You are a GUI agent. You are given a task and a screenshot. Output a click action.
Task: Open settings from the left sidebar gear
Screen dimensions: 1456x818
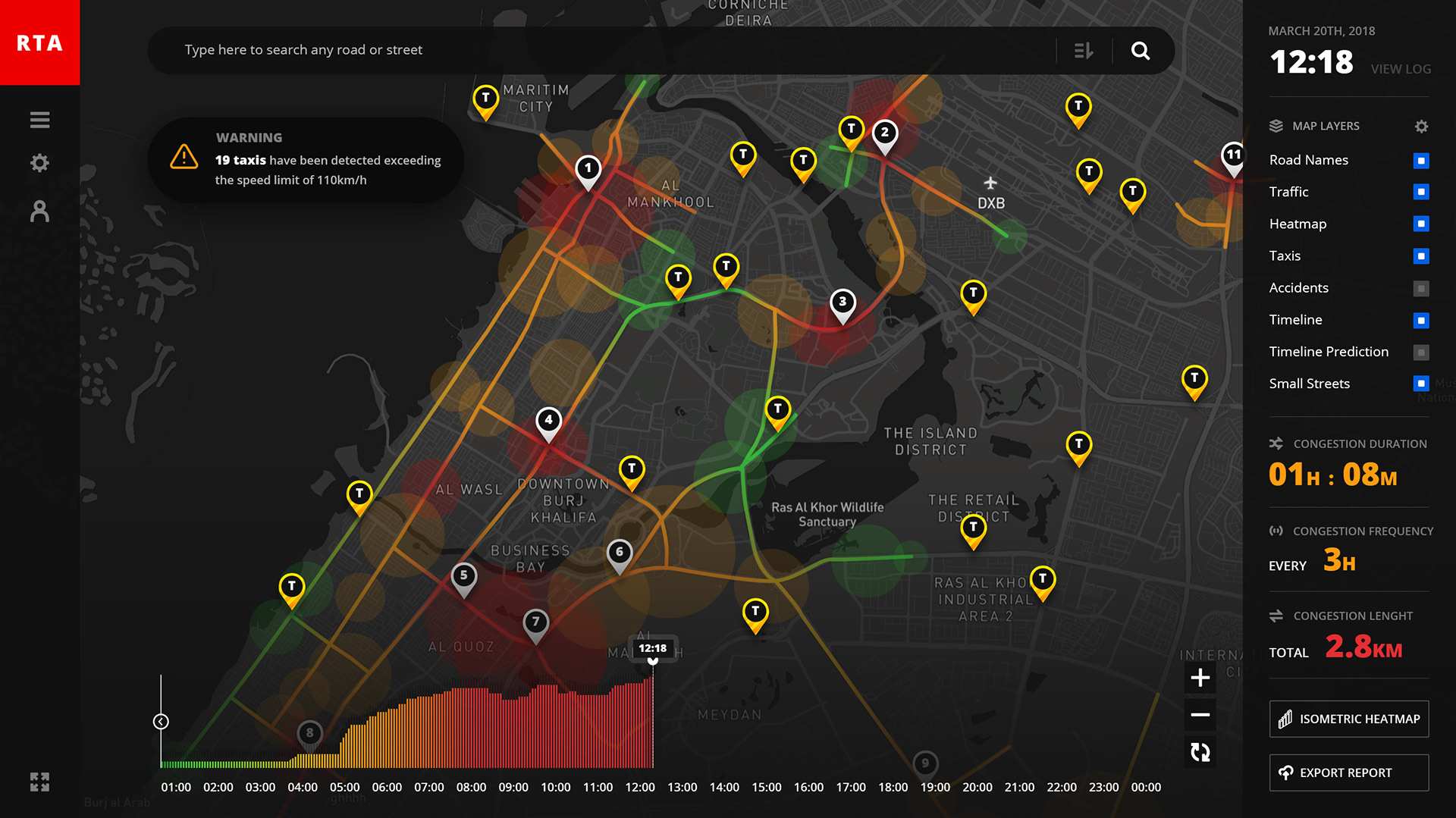click(x=39, y=163)
